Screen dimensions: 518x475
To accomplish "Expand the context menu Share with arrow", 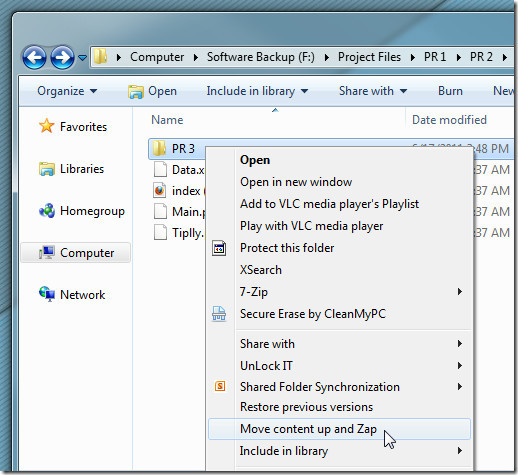I will pos(460,344).
